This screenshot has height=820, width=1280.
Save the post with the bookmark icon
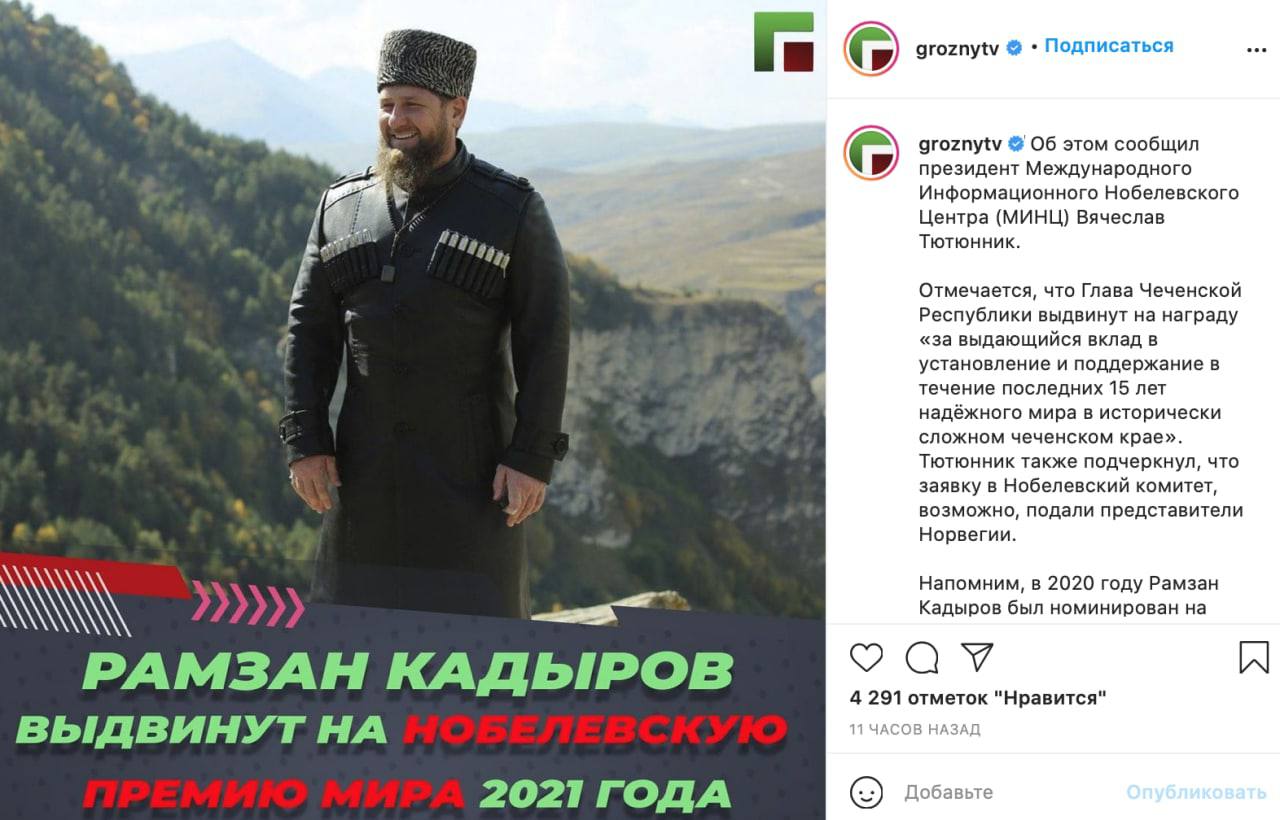[1253, 657]
